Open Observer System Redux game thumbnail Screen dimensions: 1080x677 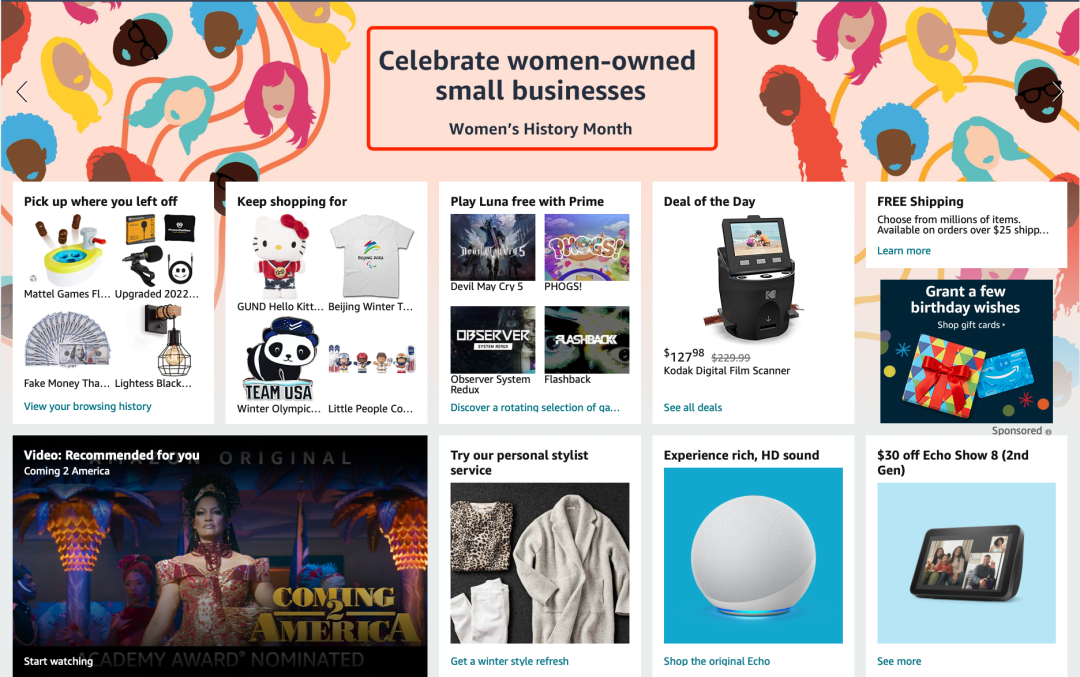point(492,340)
